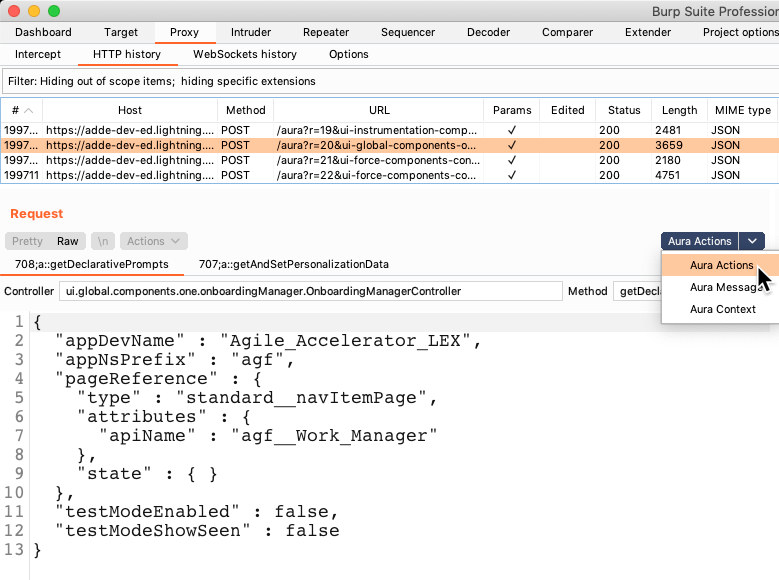Expand the Aura Actions chevron dropdown
This screenshot has height=580, width=779.
click(x=752, y=241)
